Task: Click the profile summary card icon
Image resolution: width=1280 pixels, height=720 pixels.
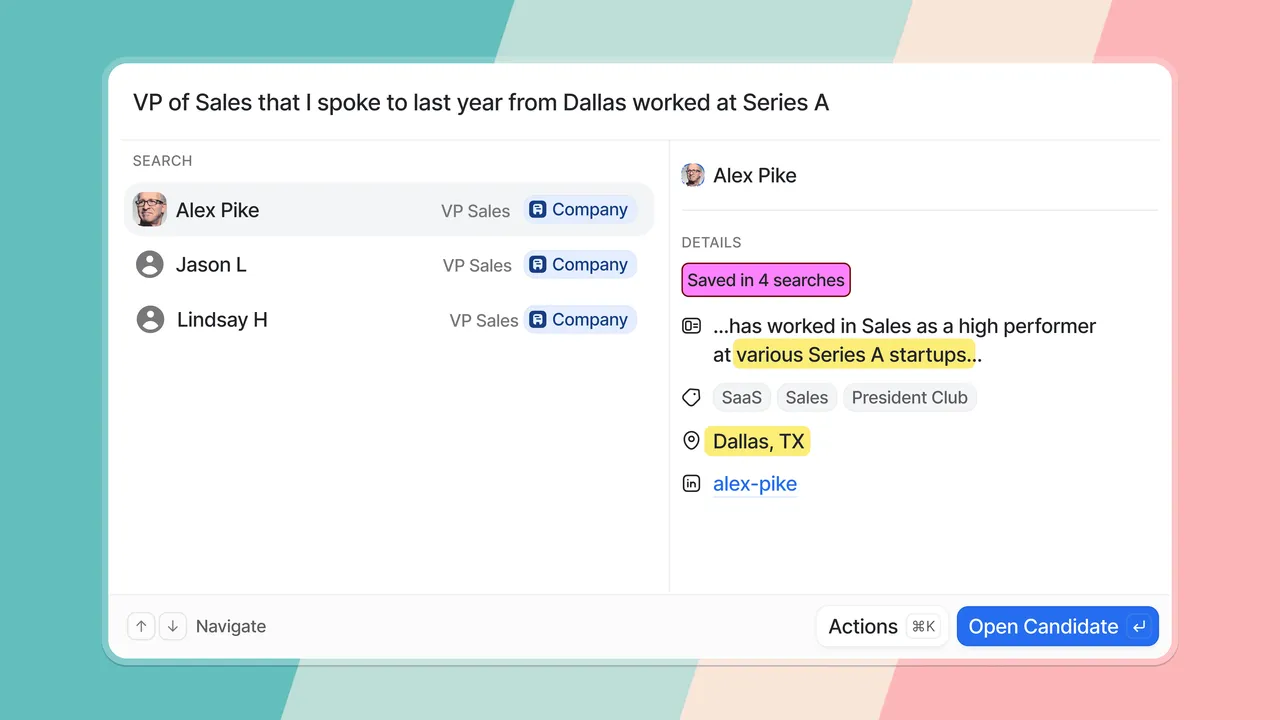Action: pos(691,326)
